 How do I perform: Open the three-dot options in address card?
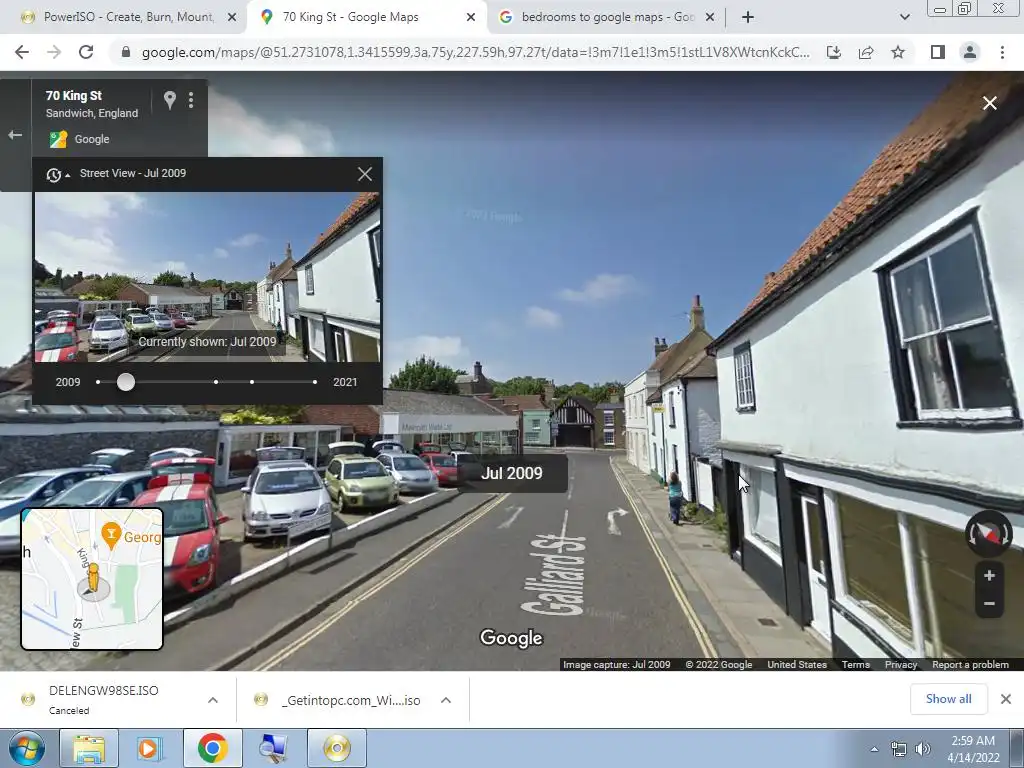tap(191, 100)
